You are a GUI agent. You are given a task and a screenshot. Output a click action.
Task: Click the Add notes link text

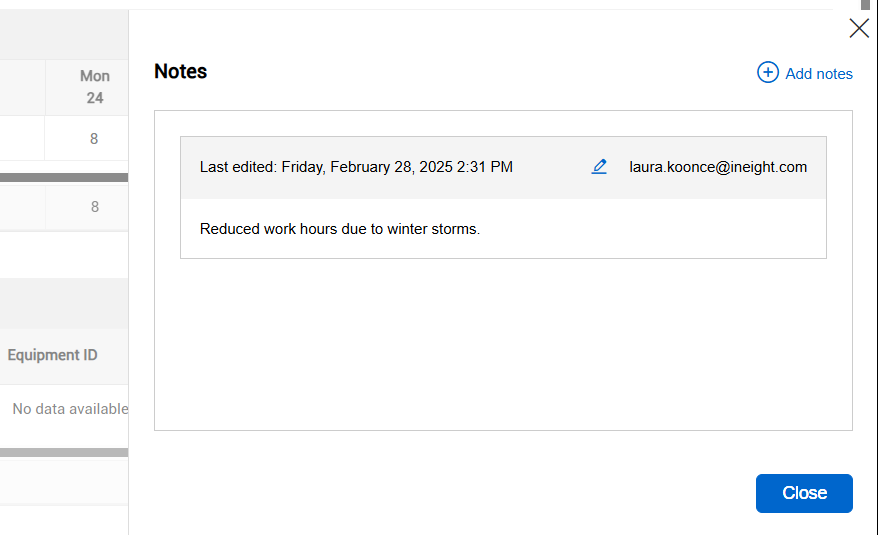[x=819, y=73]
